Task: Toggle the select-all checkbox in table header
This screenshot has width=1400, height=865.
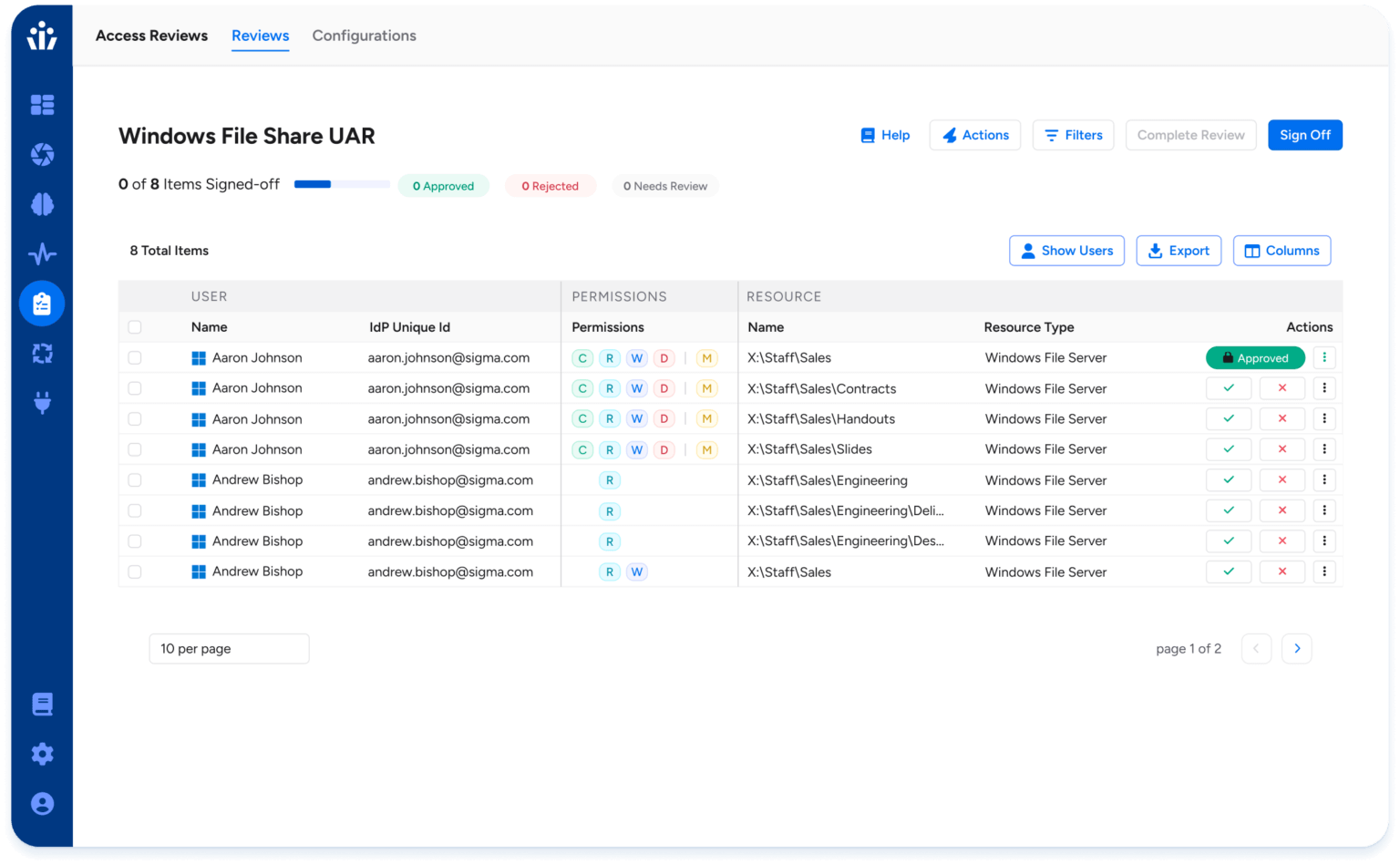Action: tap(135, 327)
